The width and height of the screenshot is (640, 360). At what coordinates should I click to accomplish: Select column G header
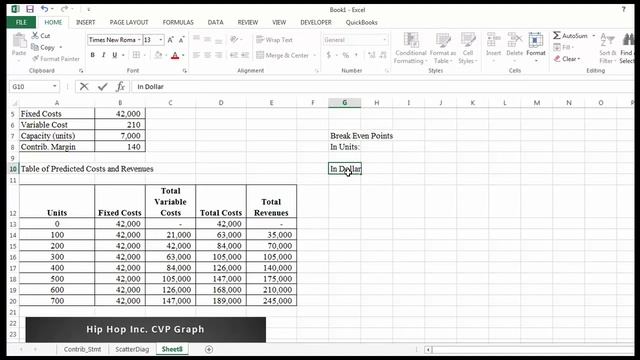(344, 103)
